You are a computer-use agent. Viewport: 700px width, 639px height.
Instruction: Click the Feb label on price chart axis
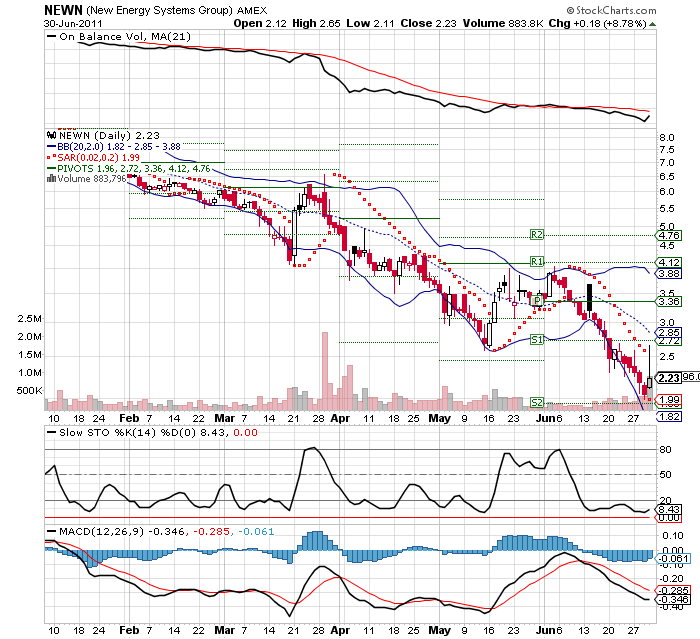coord(129,418)
